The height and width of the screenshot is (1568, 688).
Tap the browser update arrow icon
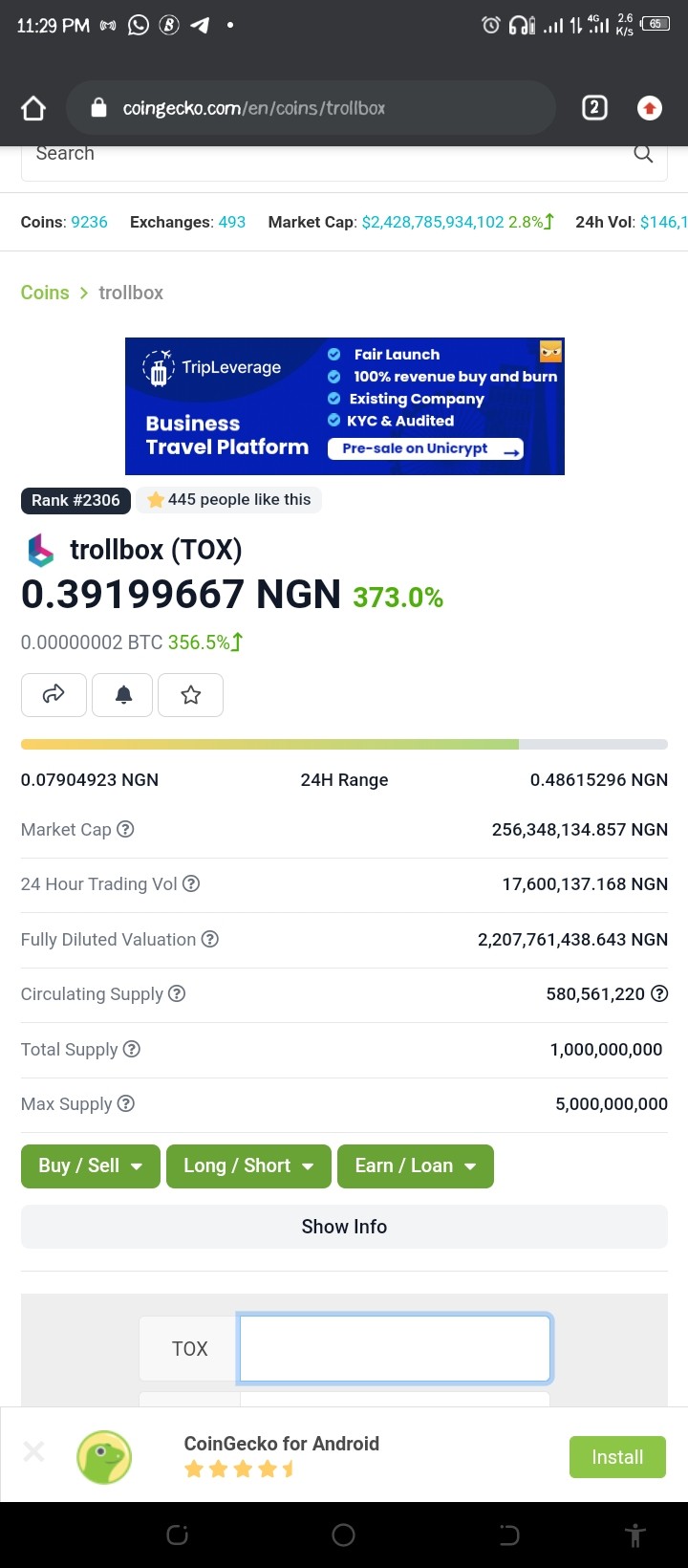[650, 108]
